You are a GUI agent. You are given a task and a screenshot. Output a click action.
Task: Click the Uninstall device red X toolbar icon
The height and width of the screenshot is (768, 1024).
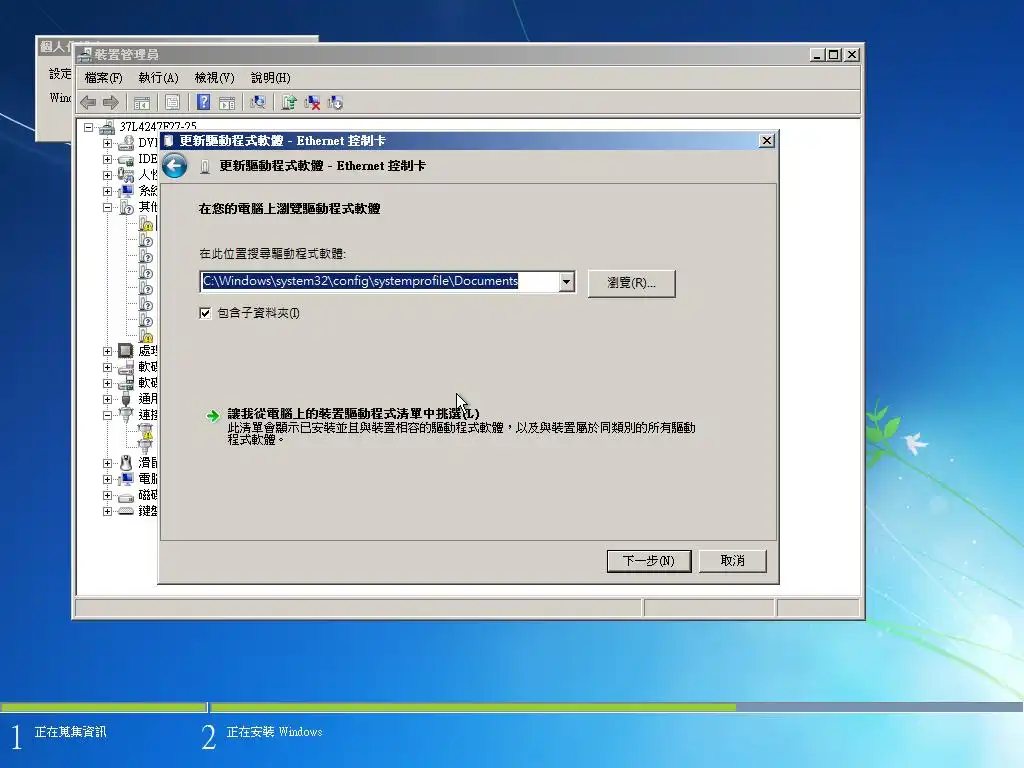(312, 103)
